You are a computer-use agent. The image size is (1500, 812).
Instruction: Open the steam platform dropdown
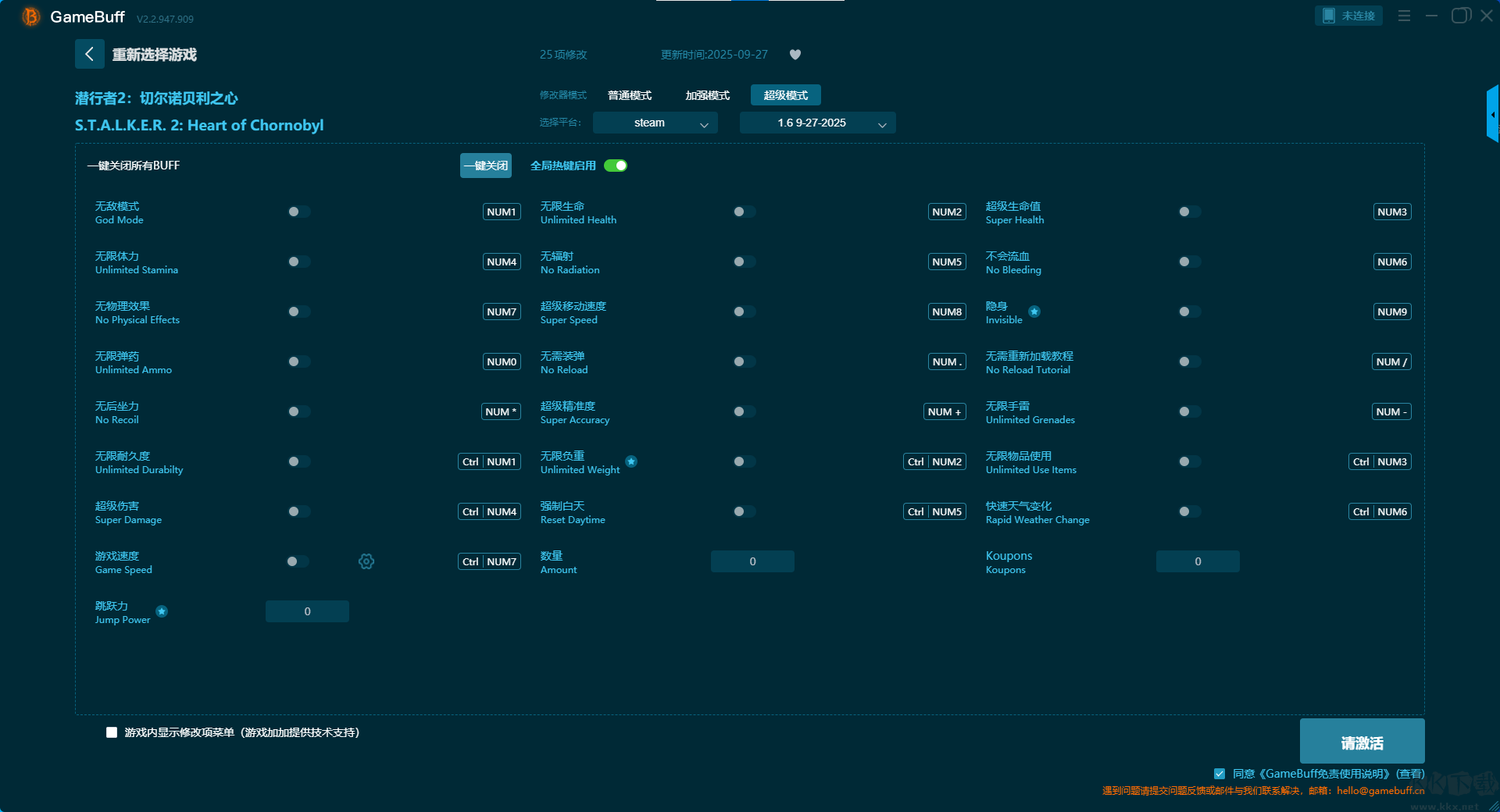(655, 123)
